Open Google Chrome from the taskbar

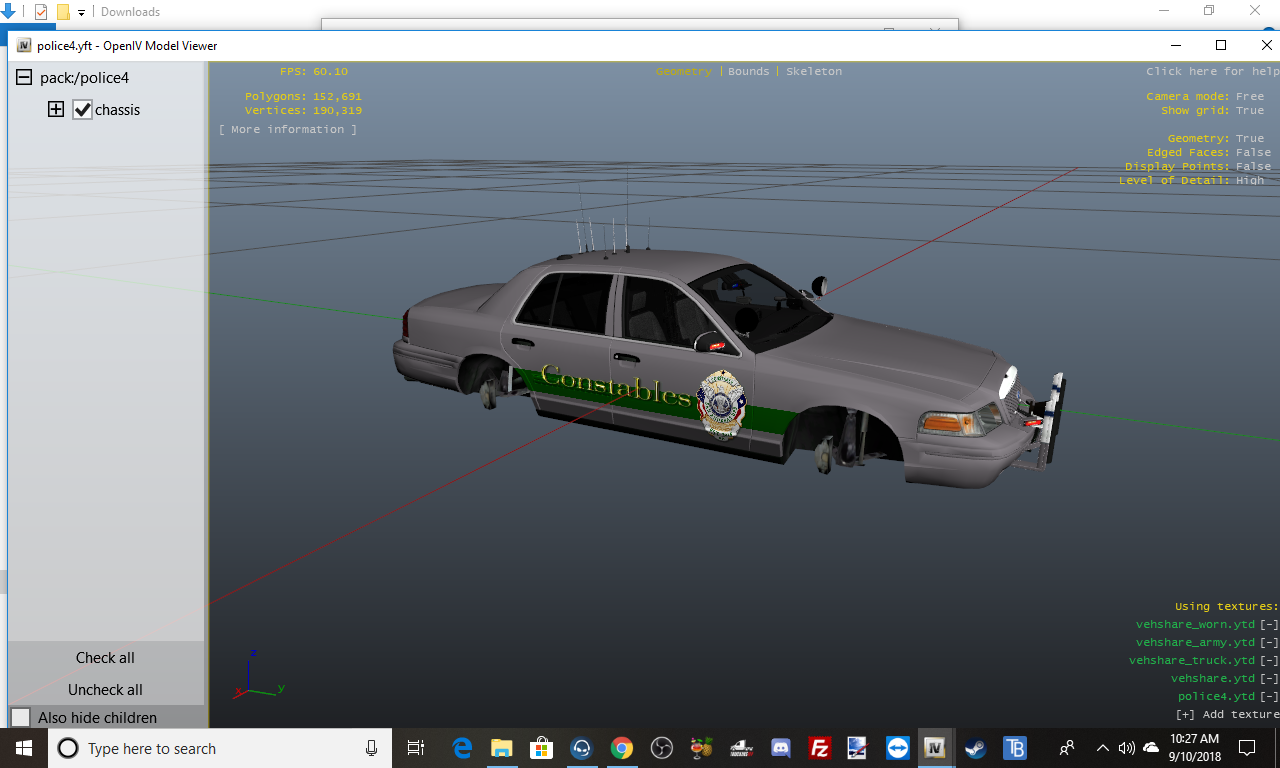(x=622, y=748)
